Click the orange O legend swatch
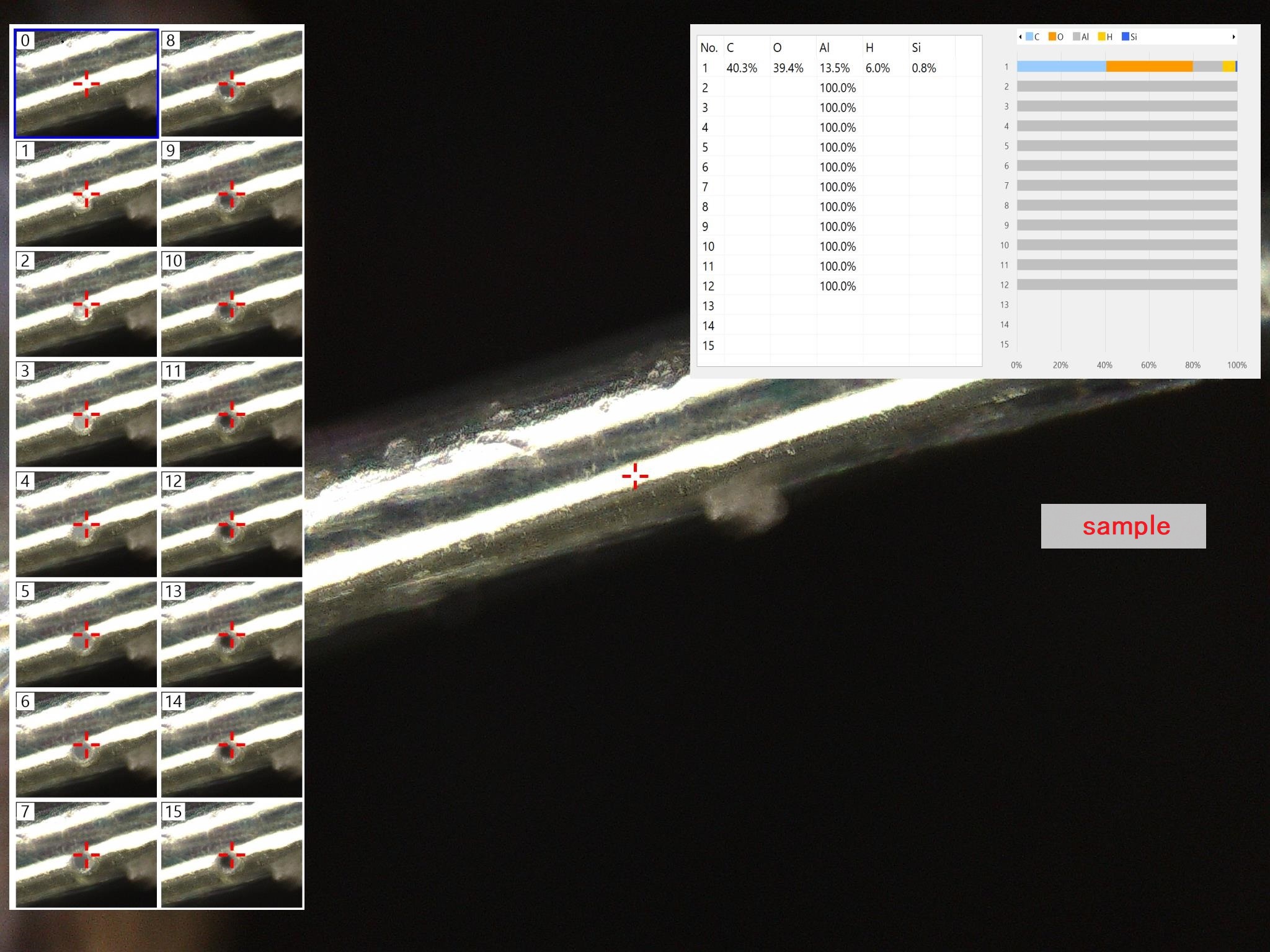The image size is (1270, 952). pyautogui.click(x=1052, y=37)
